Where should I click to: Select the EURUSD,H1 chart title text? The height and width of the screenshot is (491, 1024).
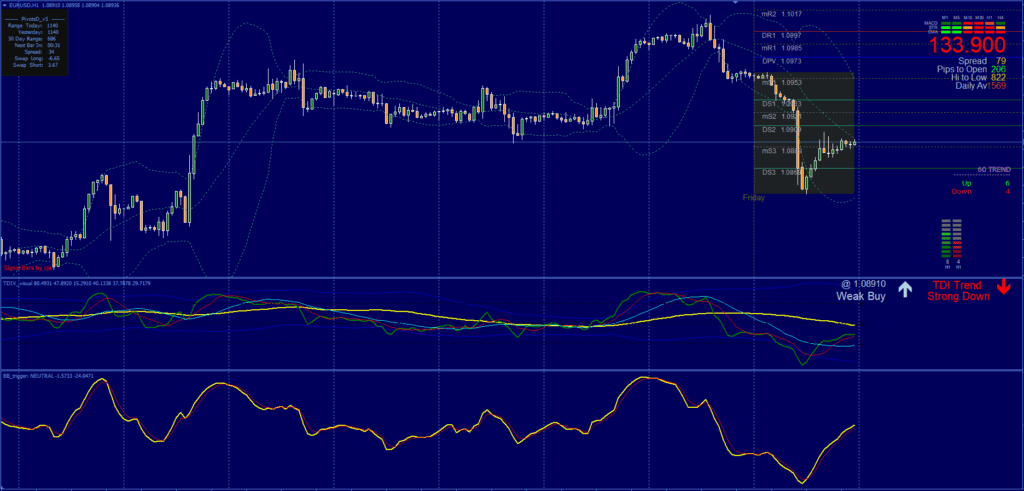pos(24,5)
